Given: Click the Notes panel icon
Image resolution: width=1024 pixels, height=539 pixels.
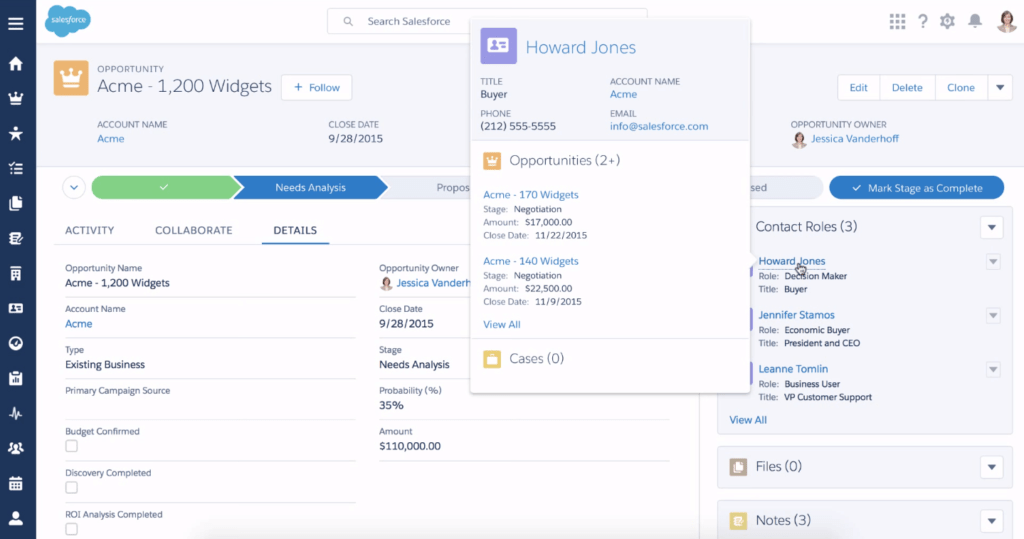Looking at the screenshot, I should pos(738,521).
